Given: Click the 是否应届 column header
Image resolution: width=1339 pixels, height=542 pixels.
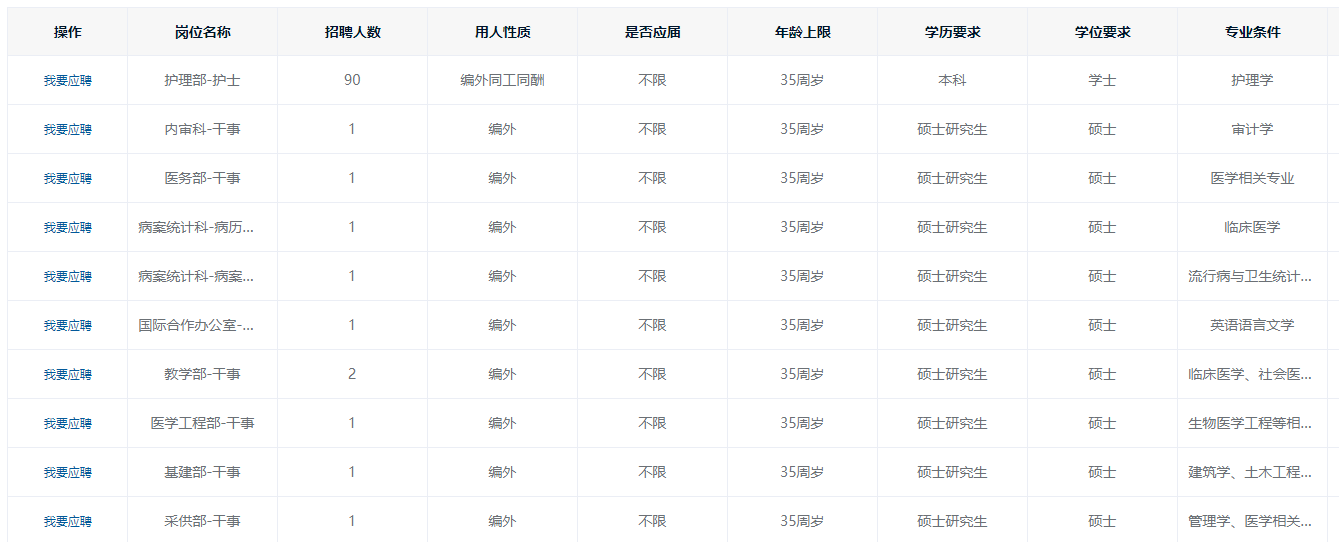Looking at the screenshot, I should coord(652,32).
